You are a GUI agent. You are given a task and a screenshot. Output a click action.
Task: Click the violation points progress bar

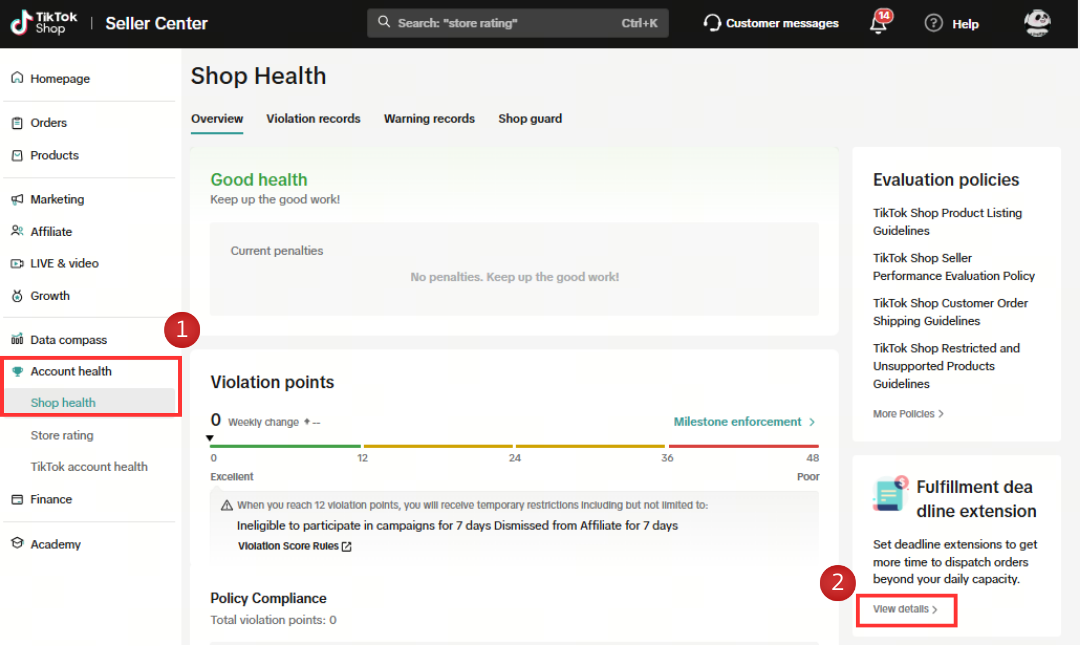click(514, 446)
